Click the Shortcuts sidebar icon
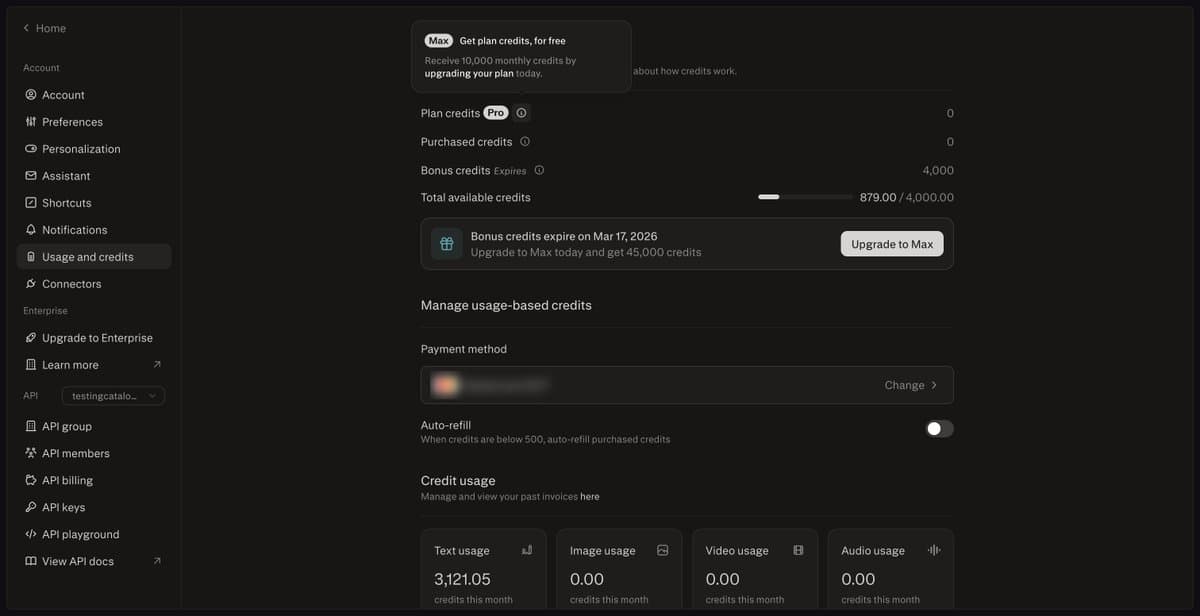This screenshot has width=1200, height=616. (x=32, y=202)
